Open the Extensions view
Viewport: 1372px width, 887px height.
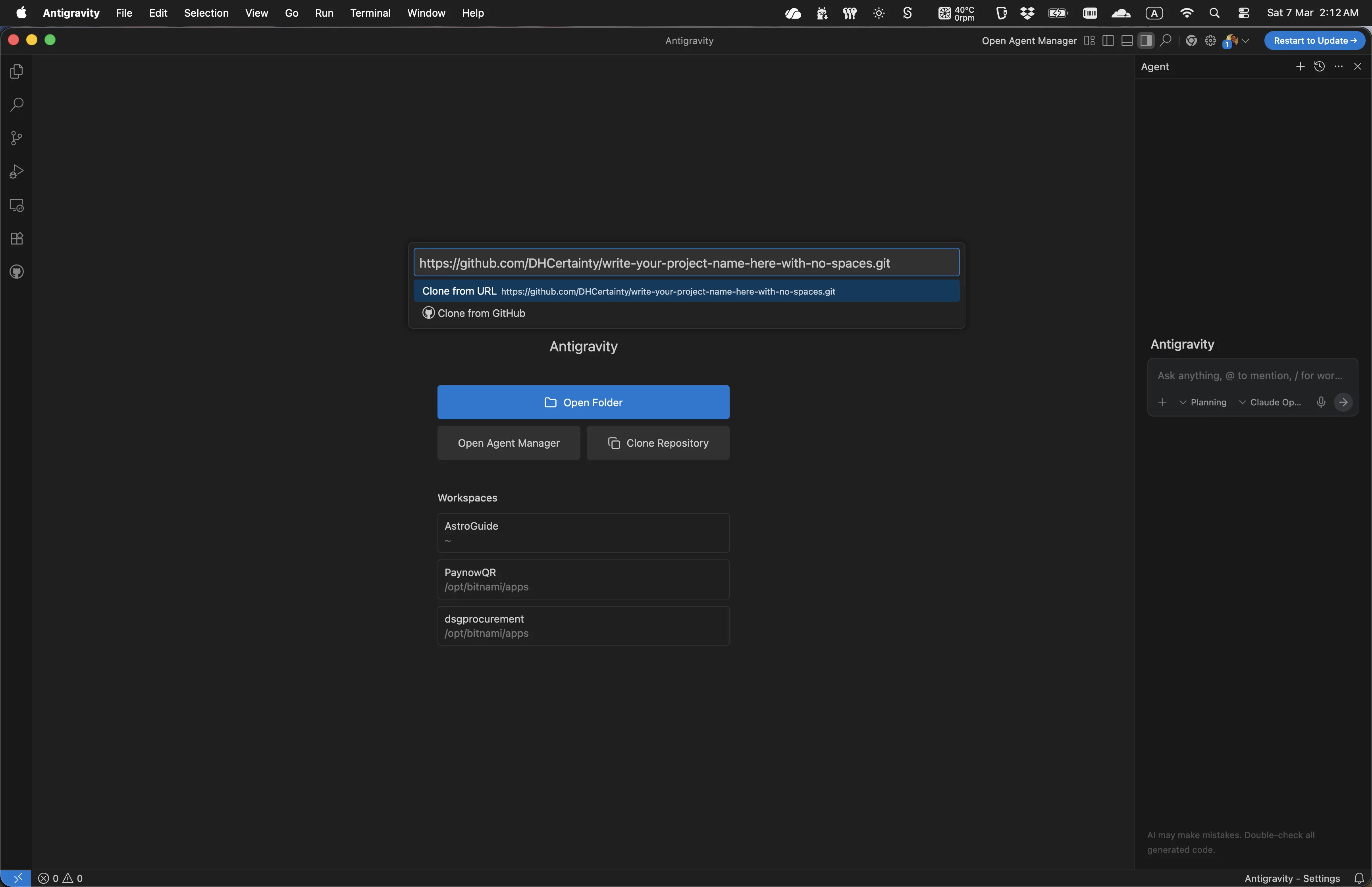[x=17, y=239]
